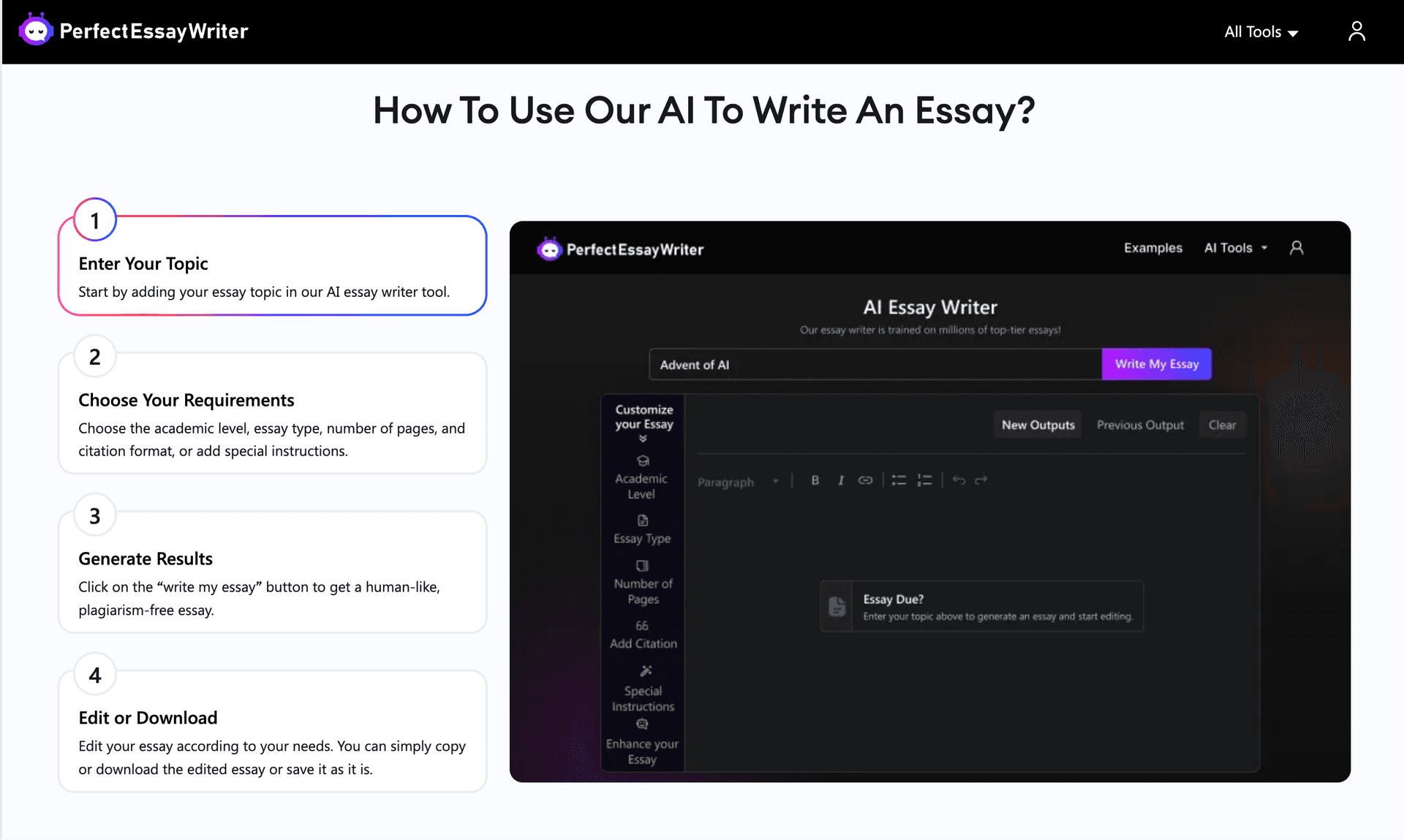Click the Previous Output tab
Viewport: 1404px width, 840px height.
coord(1139,424)
